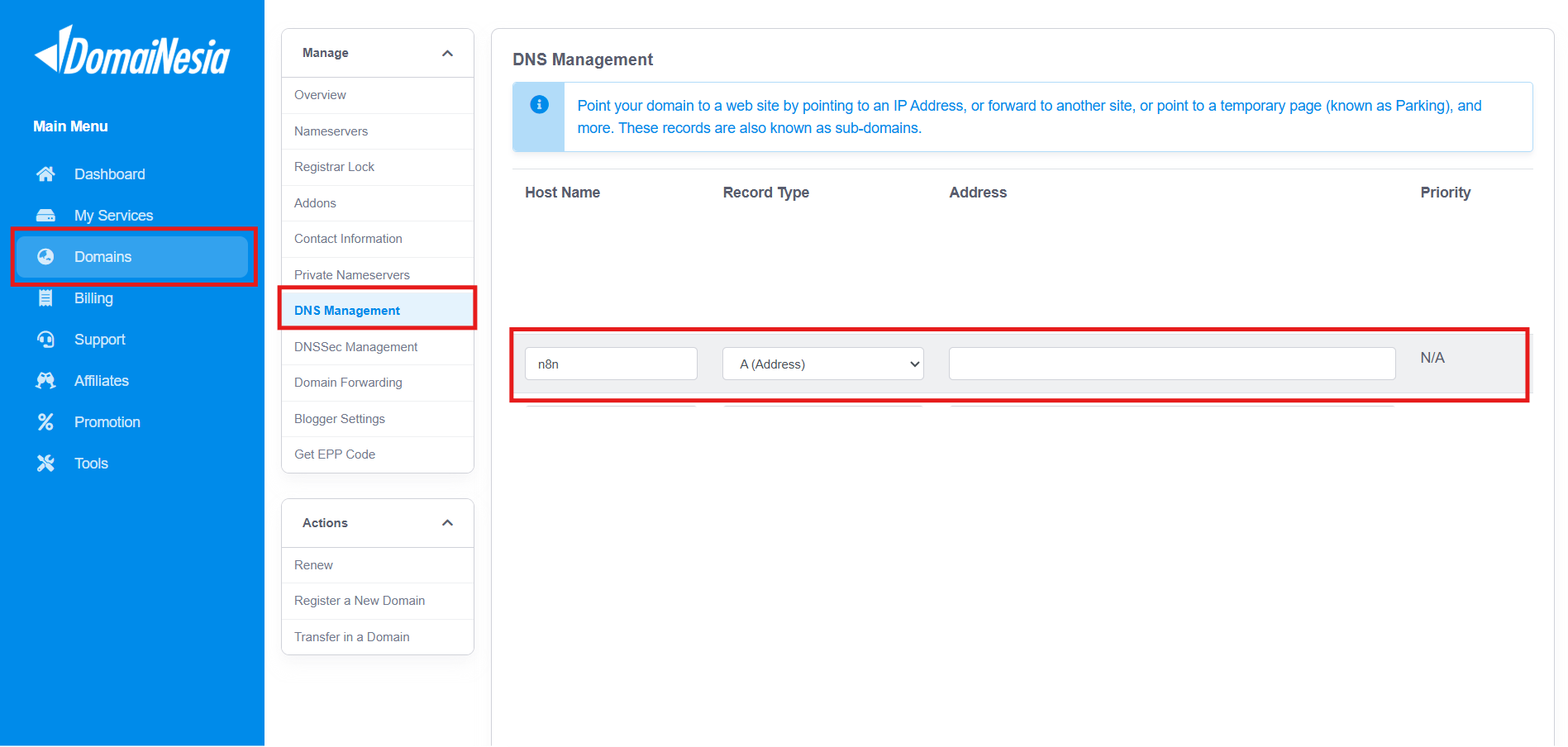Click the blue info icon in notice
1568x747 pixels.
(x=539, y=105)
